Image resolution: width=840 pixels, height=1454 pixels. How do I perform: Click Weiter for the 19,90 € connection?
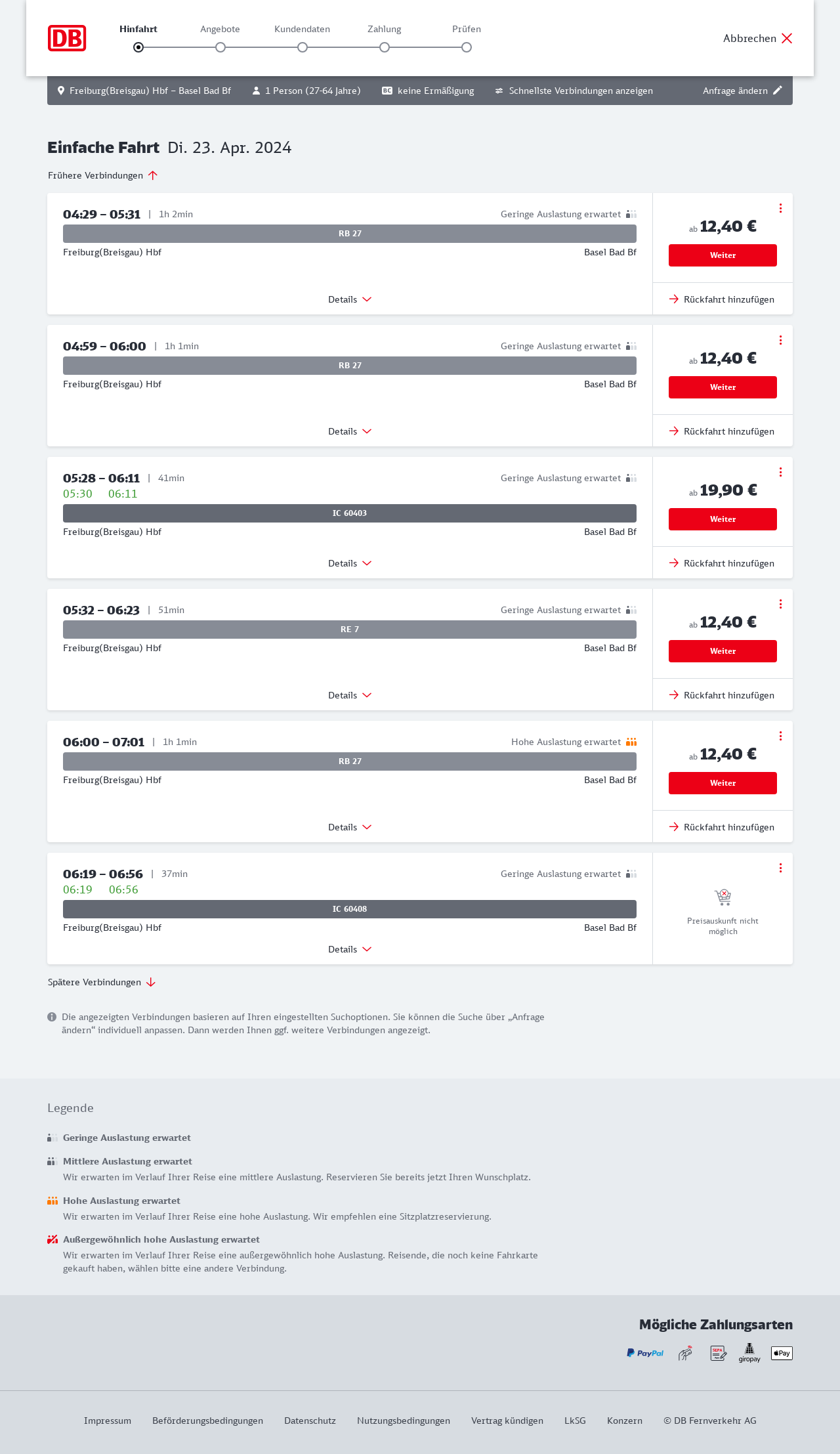click(x=723, y=519)
